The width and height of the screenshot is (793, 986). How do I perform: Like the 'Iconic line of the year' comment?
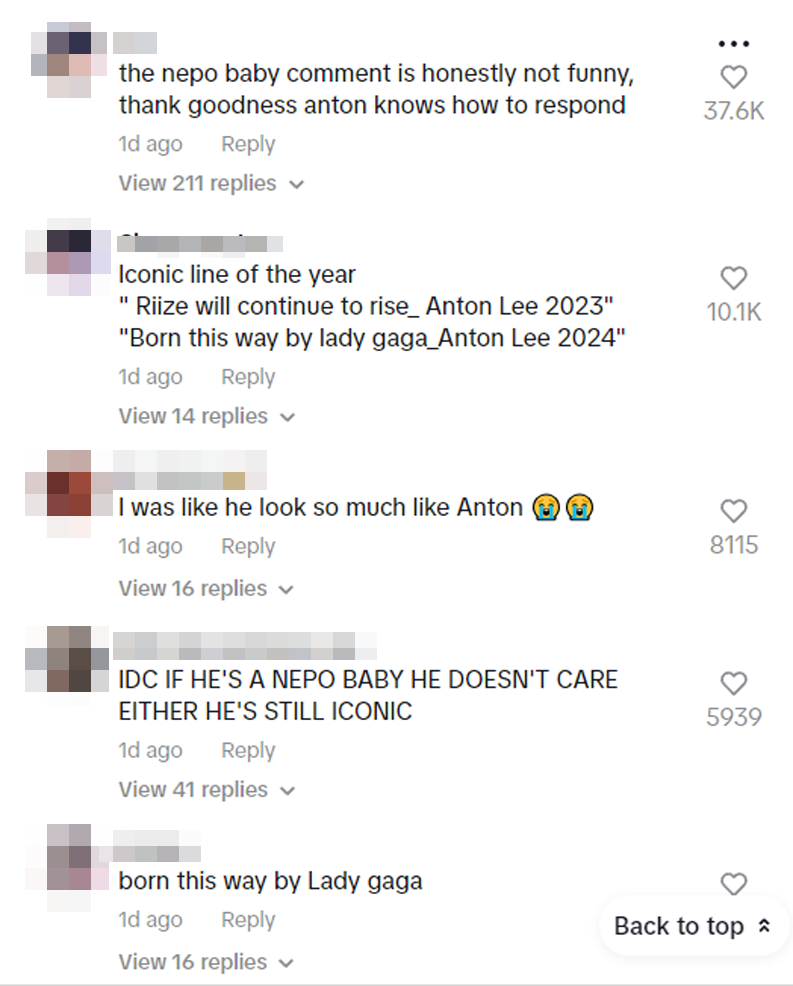pyautogui.click(x=733, y=279)
